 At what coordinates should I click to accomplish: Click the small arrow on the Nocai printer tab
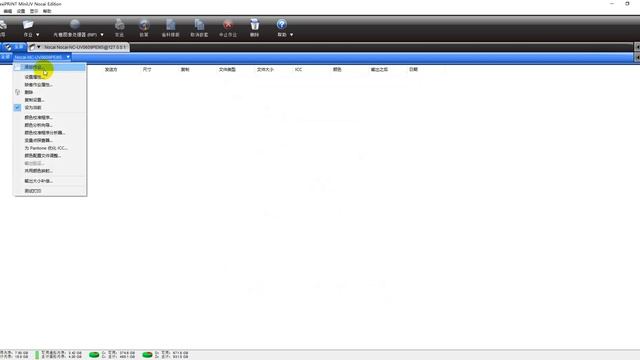click(39, 47)
